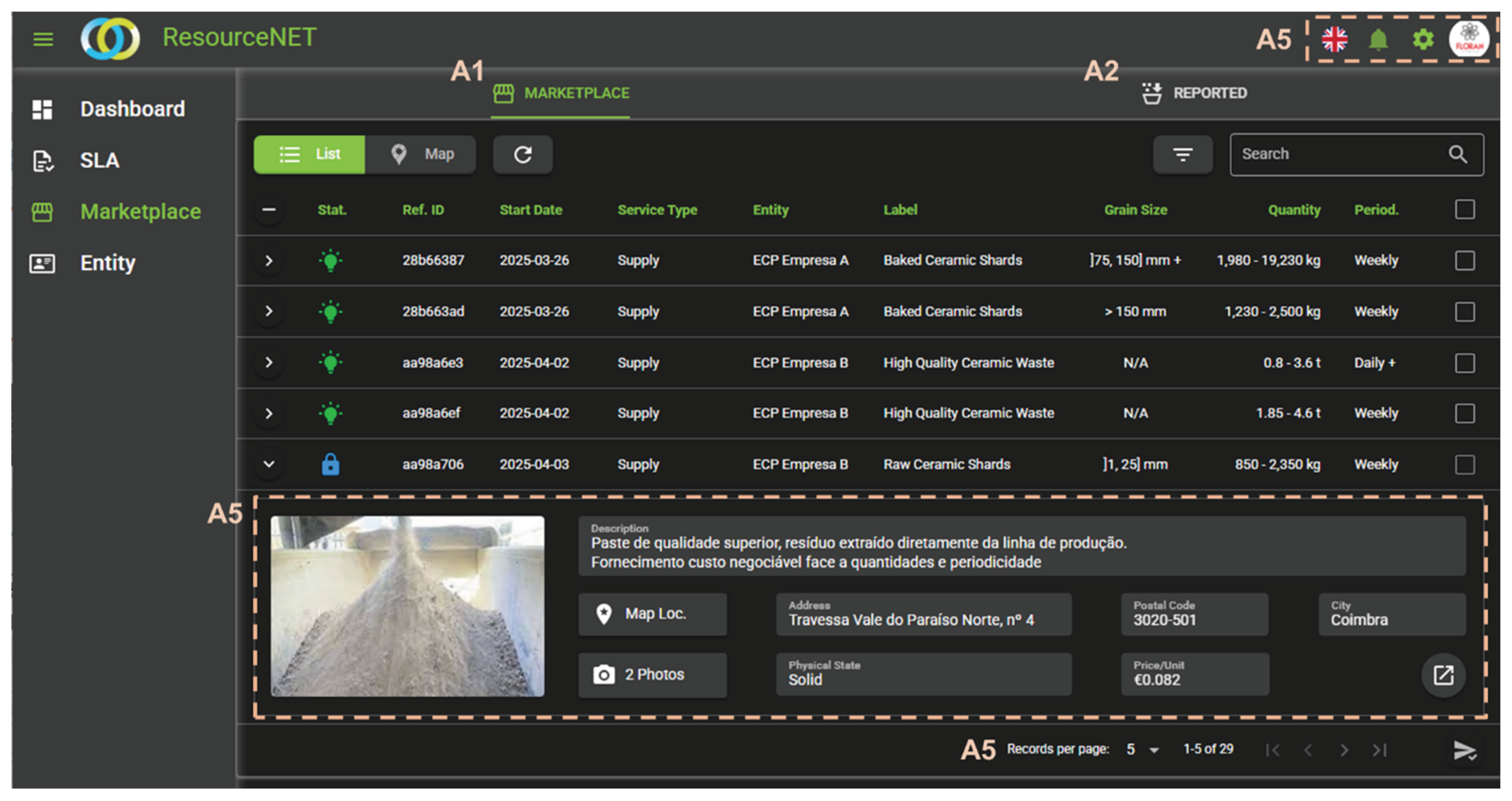Screen dimensions: 1512x801
Task: Refresh the marketplace listings
Action: point(522,154)
